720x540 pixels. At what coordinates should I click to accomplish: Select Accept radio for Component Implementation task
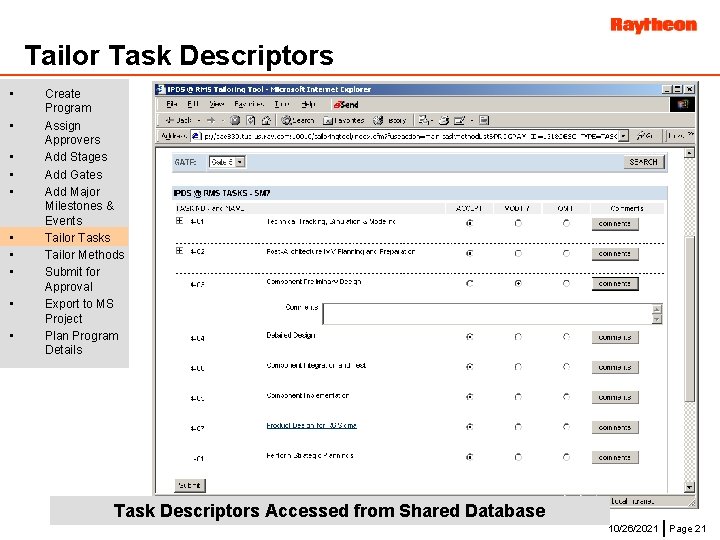pyautogui.click(x=469, y=397)
